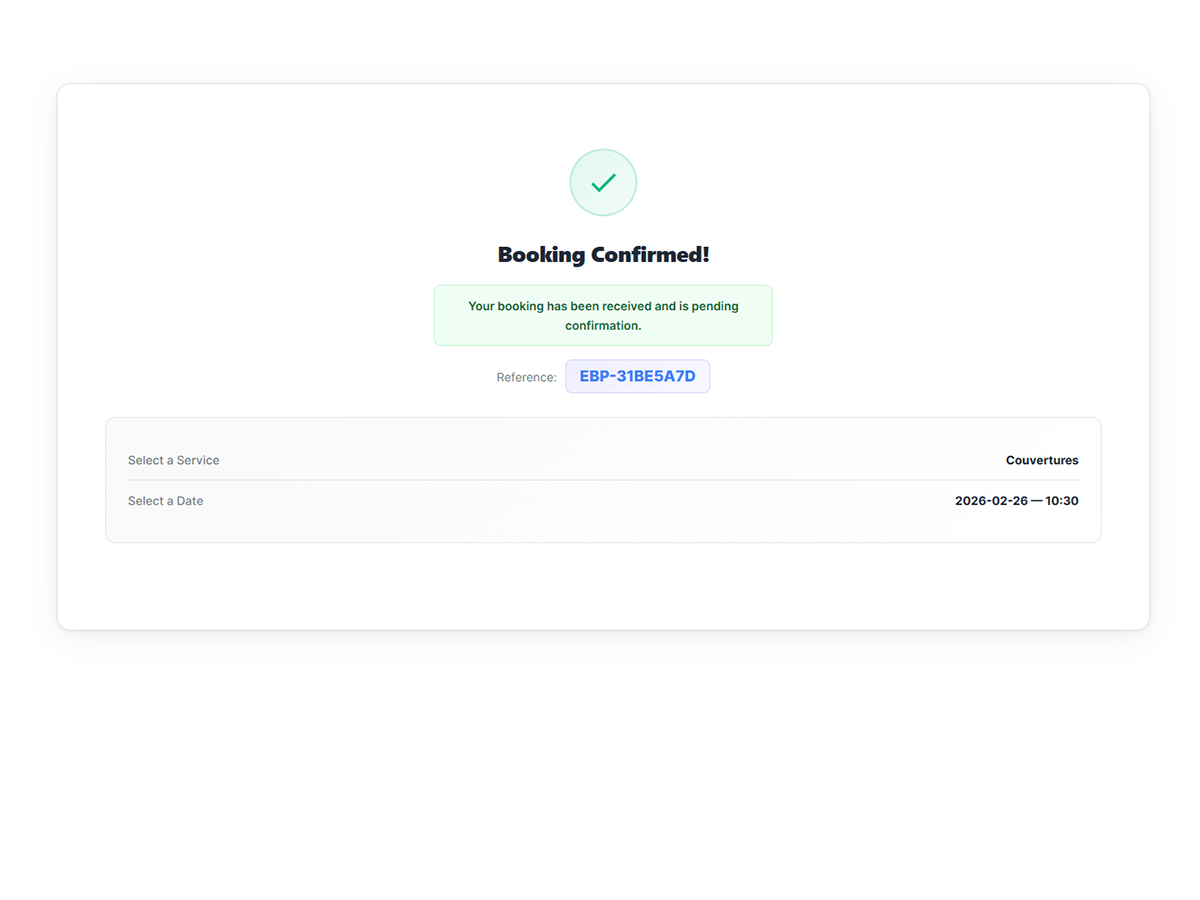
Task: Click the 2026-02-26 booking date
Action: (x=991, y=501)
